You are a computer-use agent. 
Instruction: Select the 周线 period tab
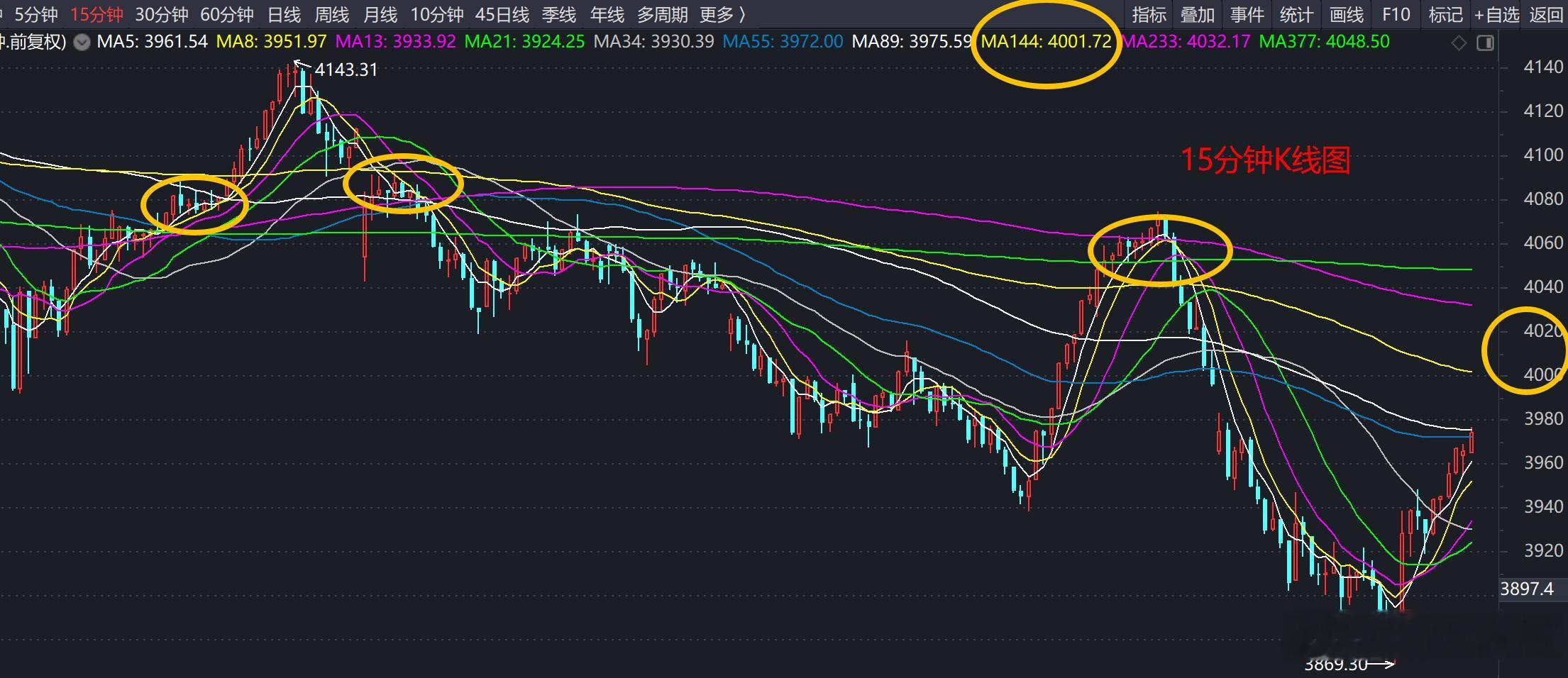pos(332,14)
